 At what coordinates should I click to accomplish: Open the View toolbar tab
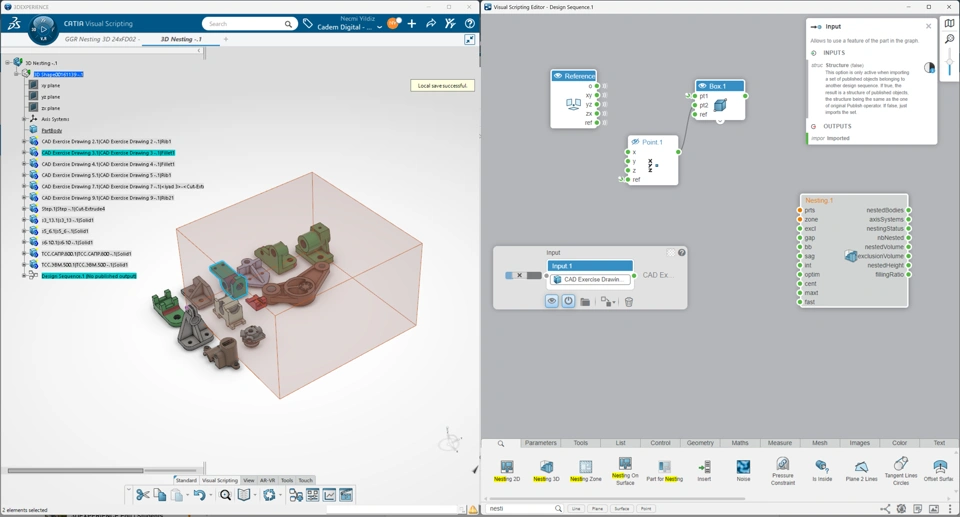pos(249,480)
